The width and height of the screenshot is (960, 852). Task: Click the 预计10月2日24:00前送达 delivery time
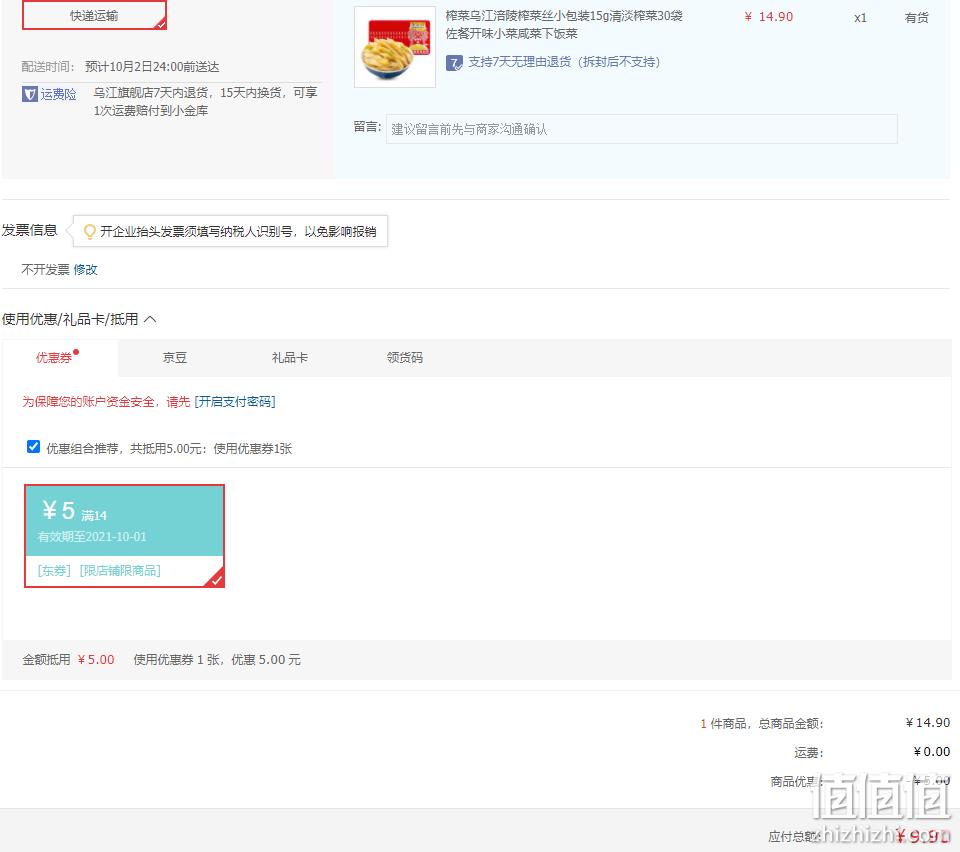(x=152, y=67)
